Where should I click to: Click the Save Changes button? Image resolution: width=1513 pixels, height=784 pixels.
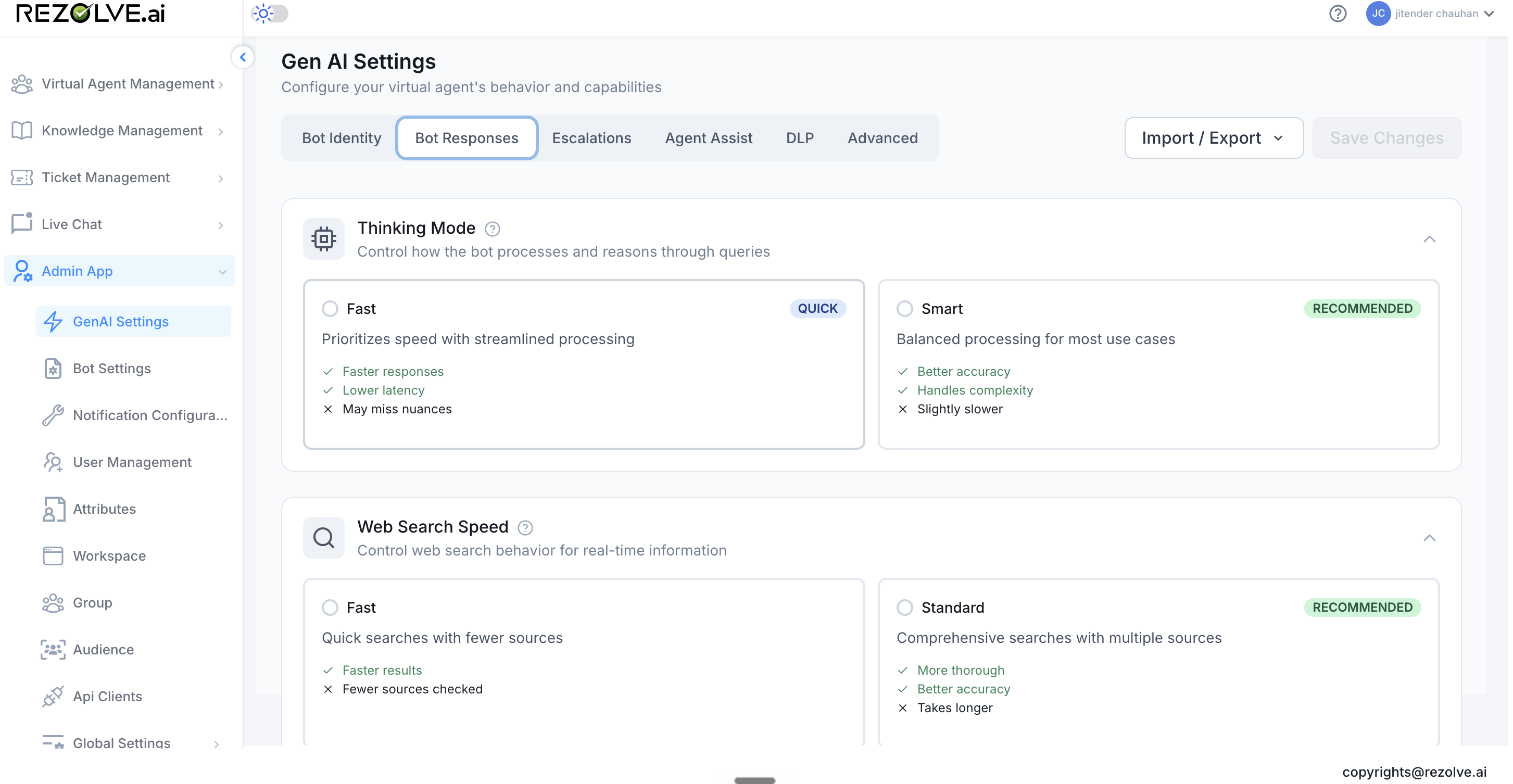pyautogui.click(x=1386, y=138)
